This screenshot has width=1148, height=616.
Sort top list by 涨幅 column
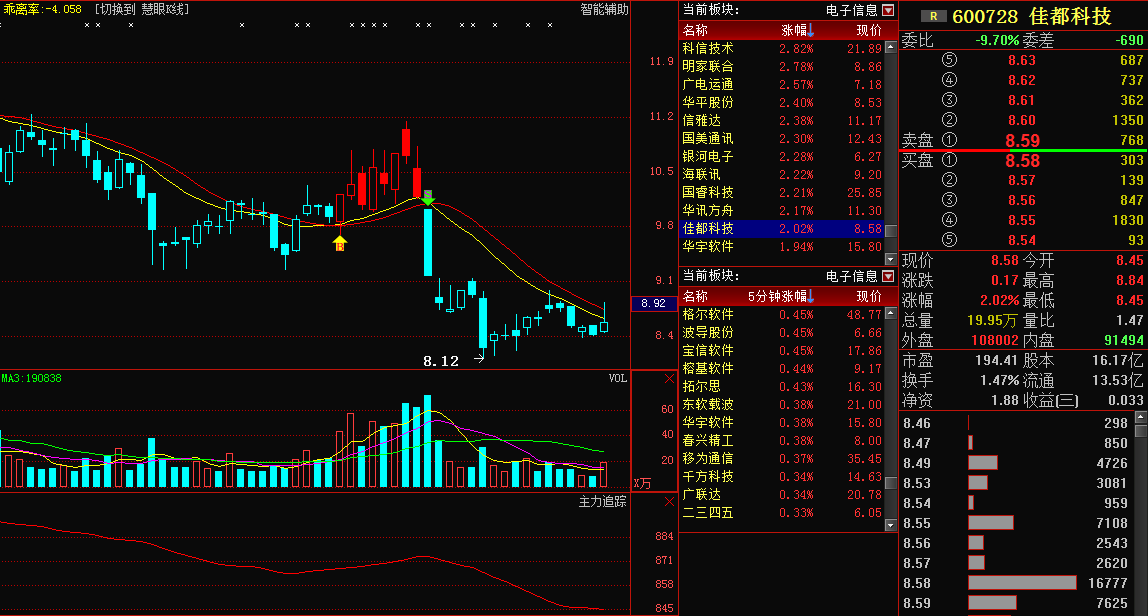click(797, 30)
